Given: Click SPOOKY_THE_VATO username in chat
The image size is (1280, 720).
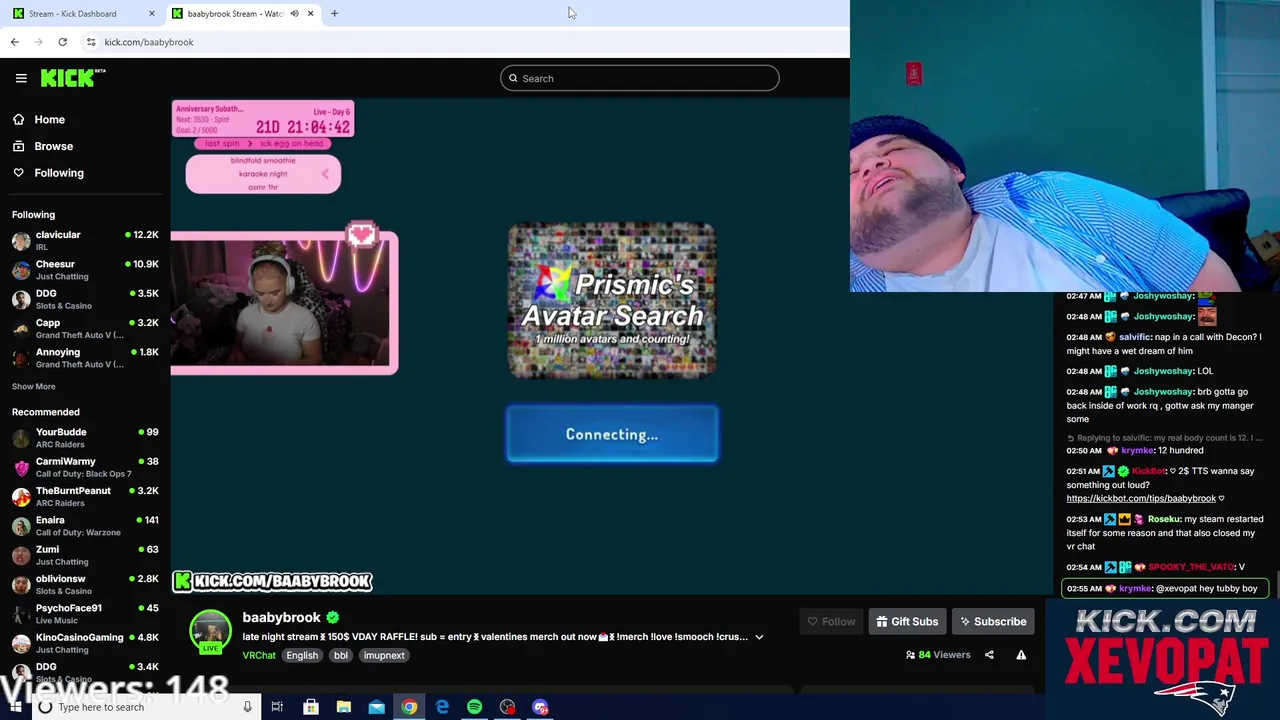Looking at the screenshot, I should coord(1191,567).
